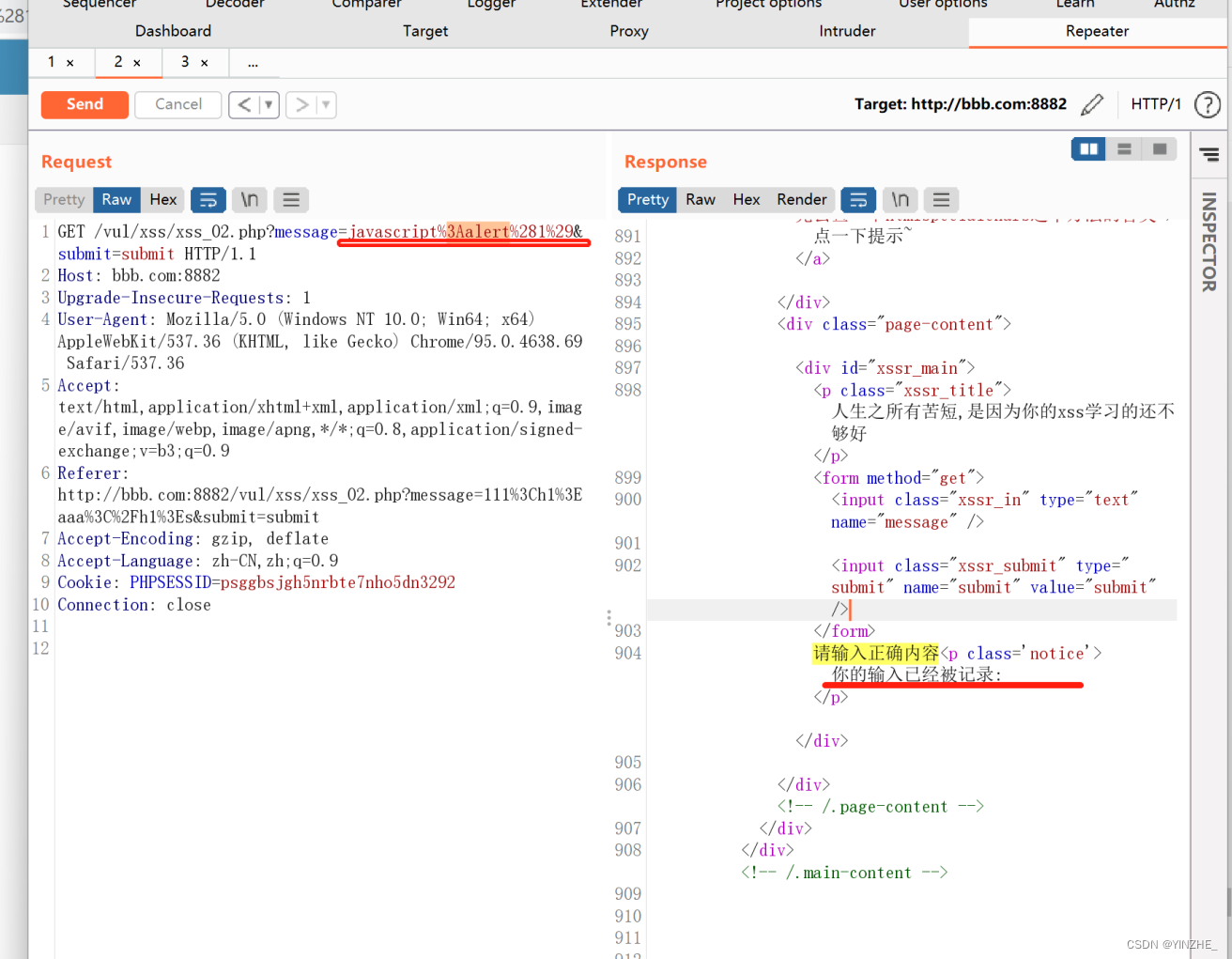The width and height of the screenshot is (1232, 959).
Task: Click the form method="get" line in response
Action: click(899, 478)
